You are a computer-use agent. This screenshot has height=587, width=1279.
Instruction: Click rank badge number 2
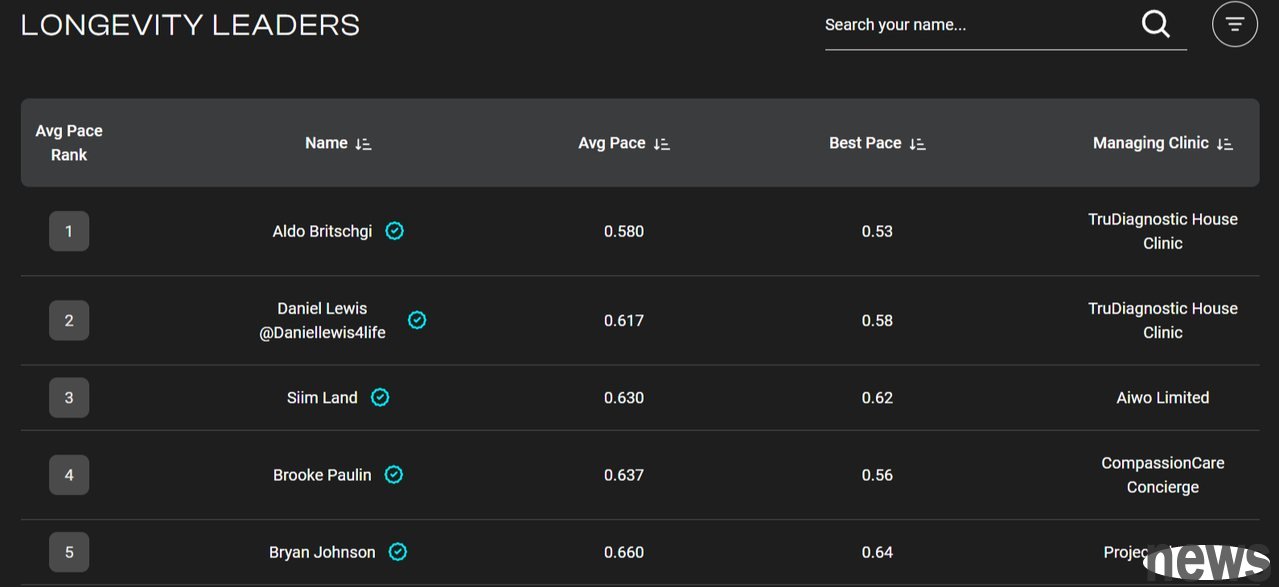69,320
